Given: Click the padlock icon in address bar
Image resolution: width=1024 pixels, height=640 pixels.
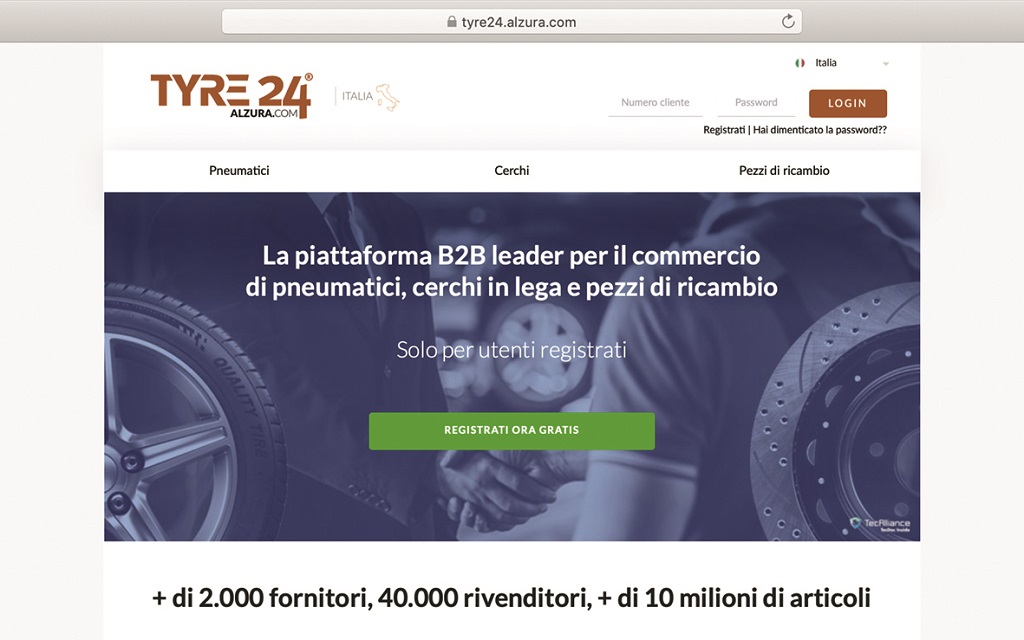Looking at the screenshot, I should [x=451, y=22].
